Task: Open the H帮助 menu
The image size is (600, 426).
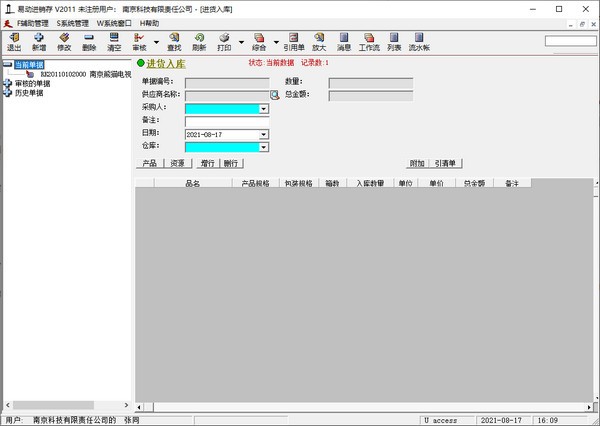Action: 149,22
